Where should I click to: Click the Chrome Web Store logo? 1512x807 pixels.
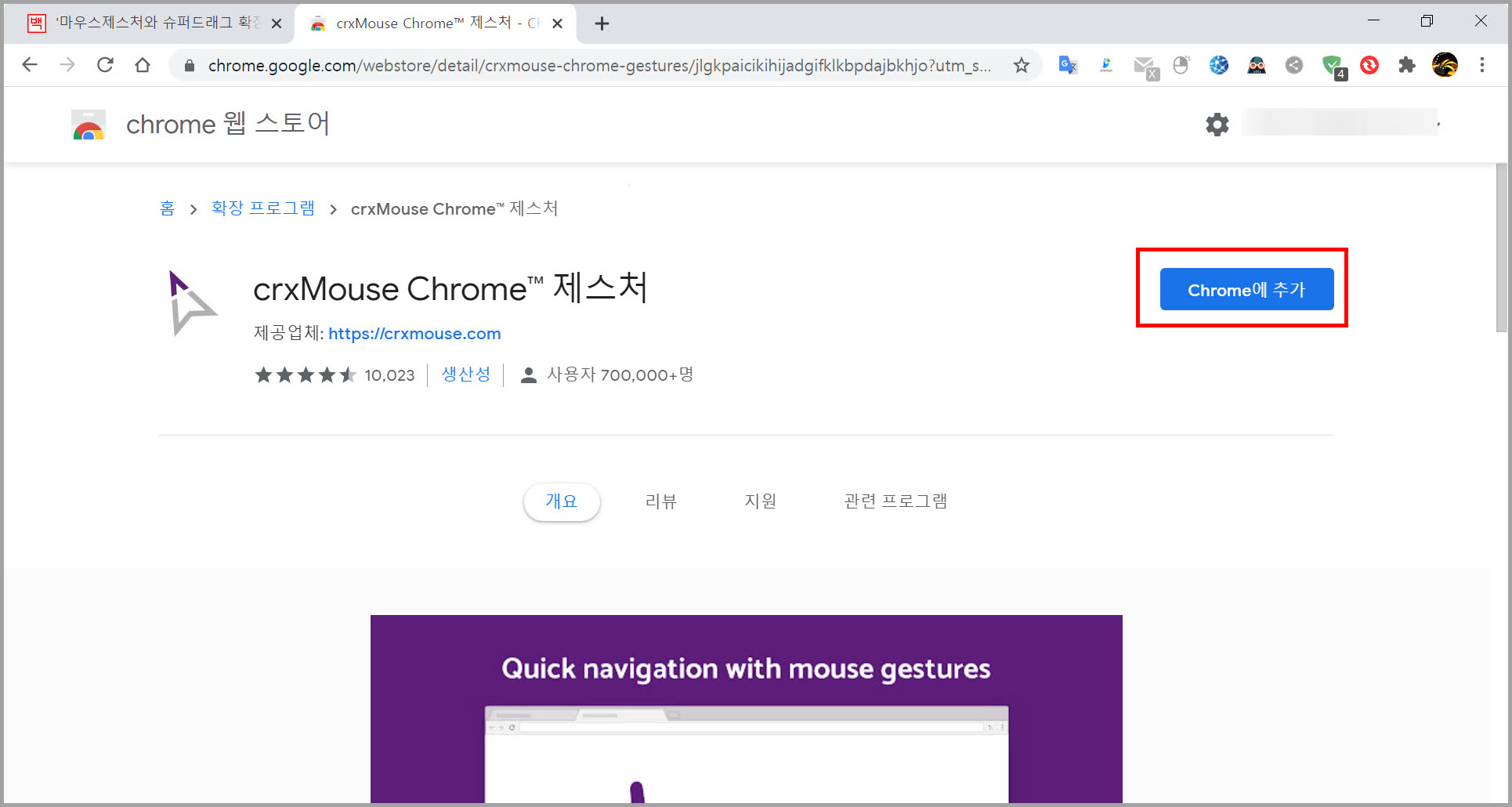click(x=89, y=125)
